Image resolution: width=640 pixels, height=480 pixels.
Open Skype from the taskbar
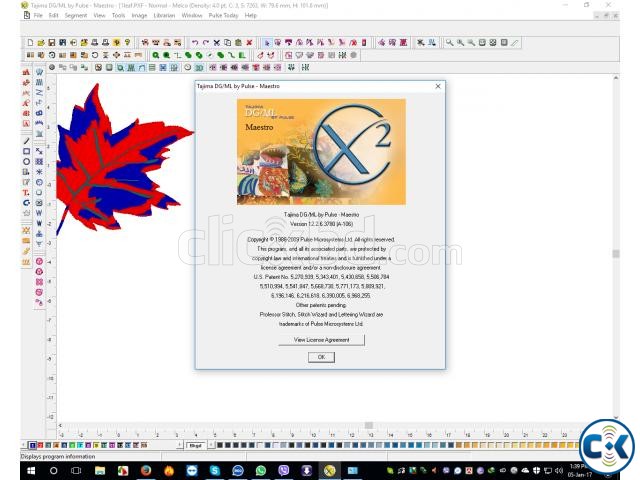[215, 471]
